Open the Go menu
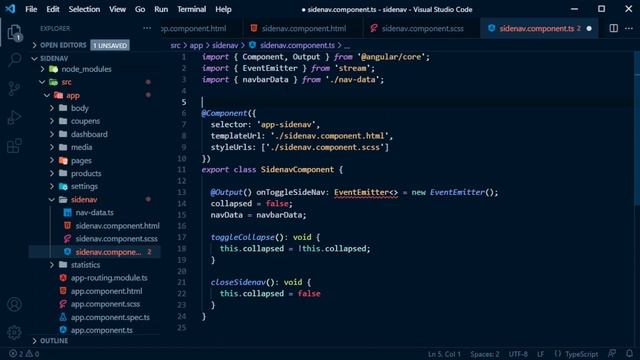The width and height of the screenshot is (640, 360). 140,9
